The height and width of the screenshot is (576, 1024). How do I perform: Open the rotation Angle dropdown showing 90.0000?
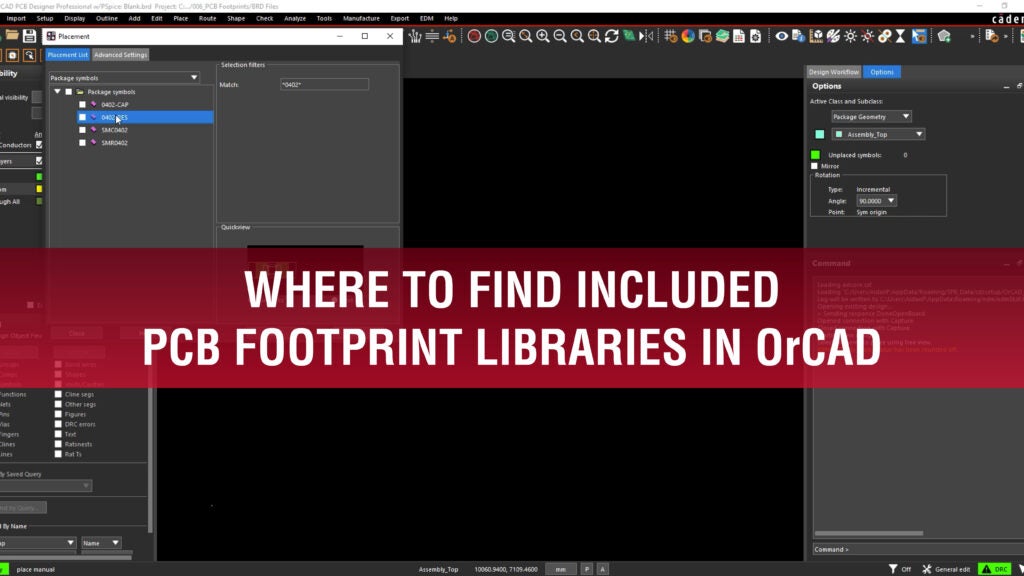(x=876, y=200)
